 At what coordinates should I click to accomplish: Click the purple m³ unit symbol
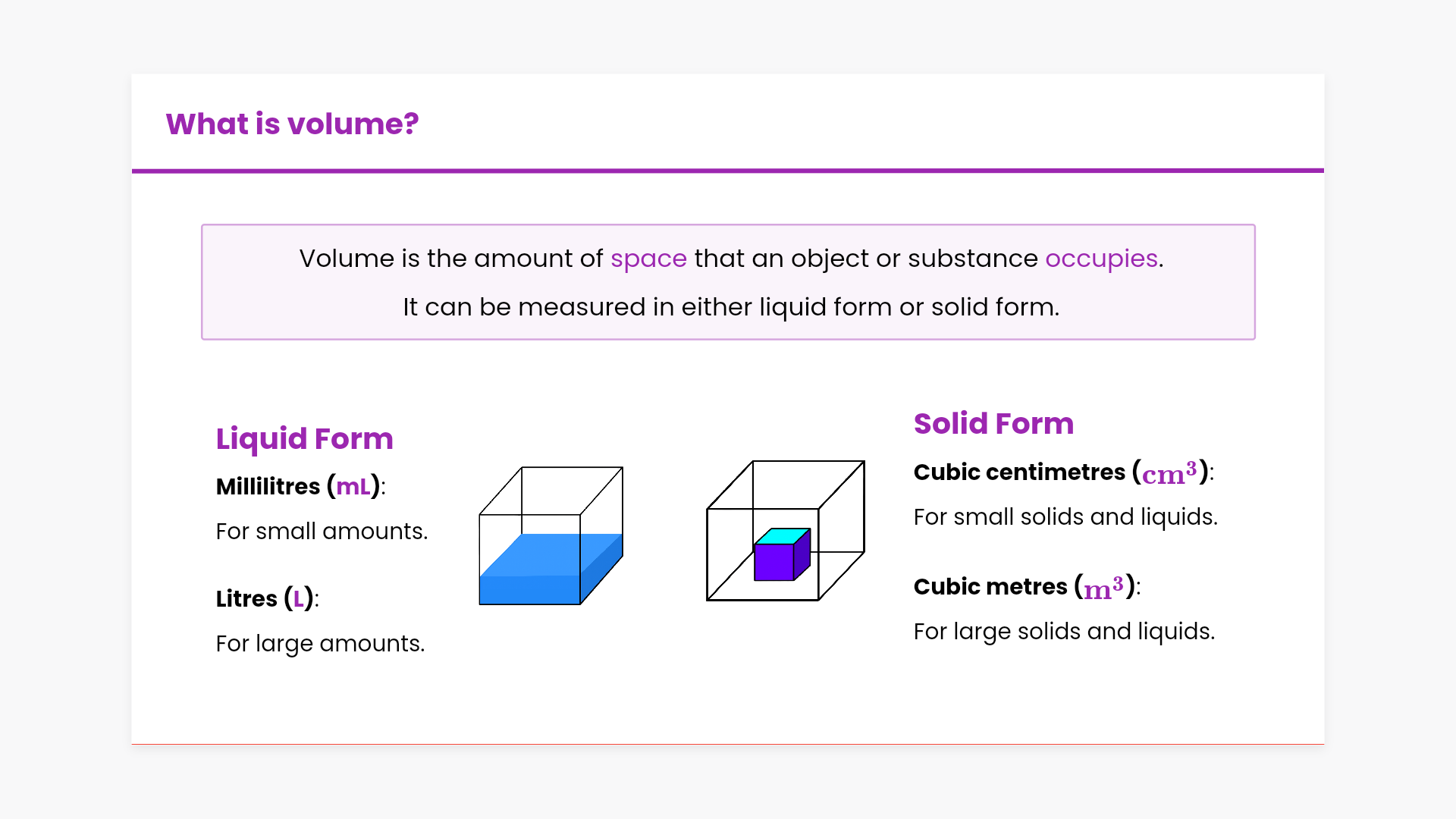coord(1103,588)
